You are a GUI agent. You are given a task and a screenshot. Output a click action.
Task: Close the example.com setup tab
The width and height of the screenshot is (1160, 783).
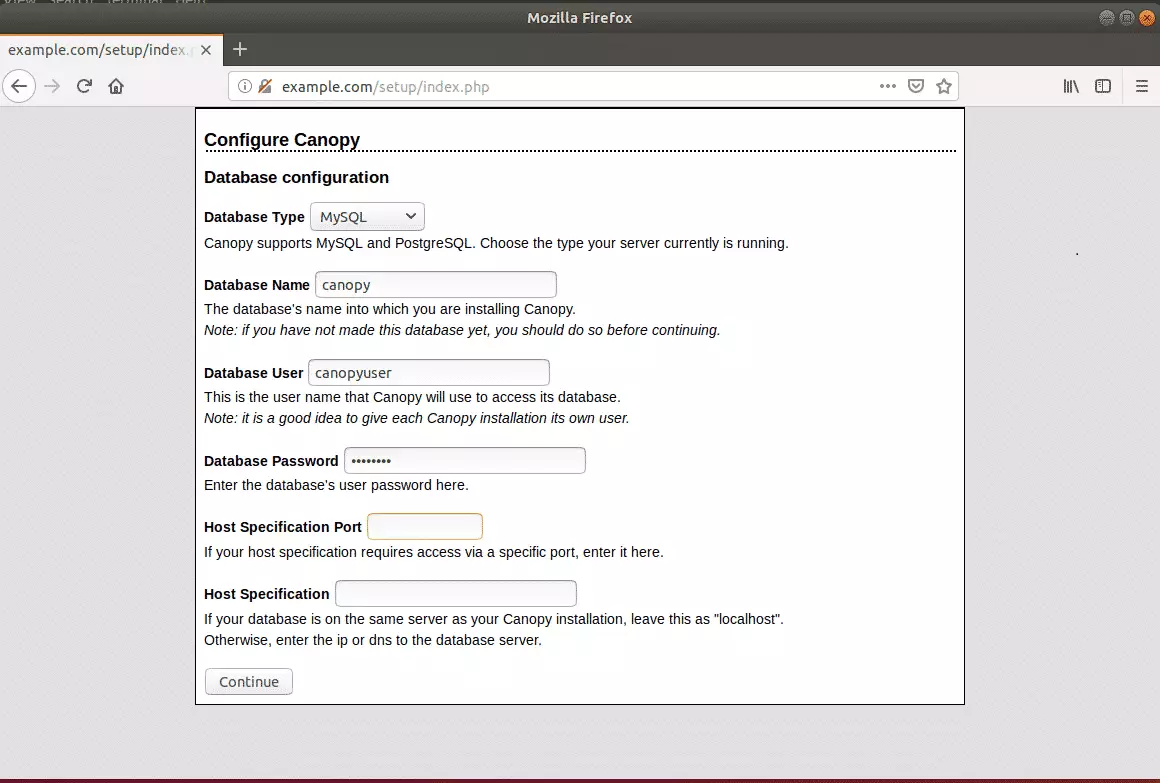pos(206,50)
